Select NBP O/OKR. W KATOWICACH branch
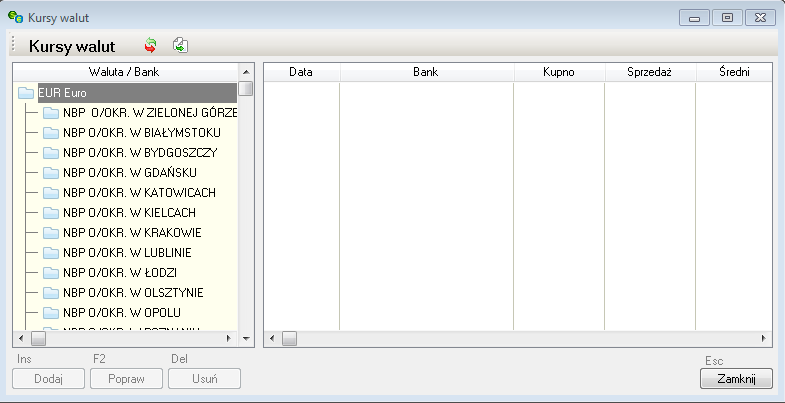The image size is (785, 403). tap(139, 193)
